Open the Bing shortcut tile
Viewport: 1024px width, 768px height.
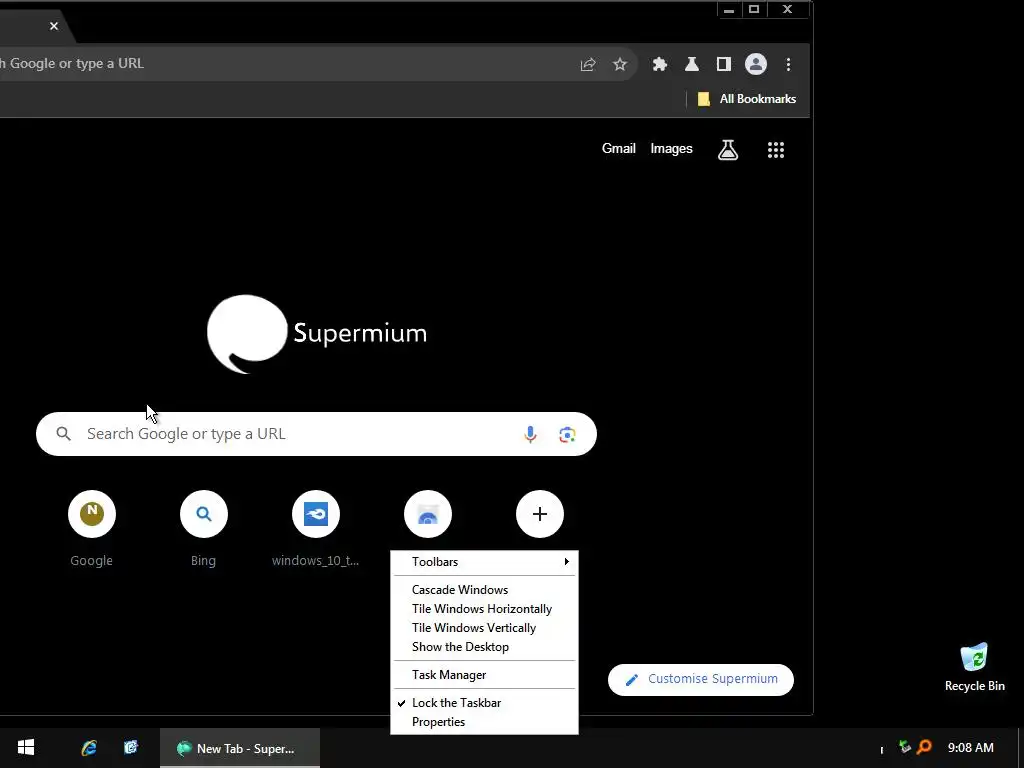[x=204, y=530]
